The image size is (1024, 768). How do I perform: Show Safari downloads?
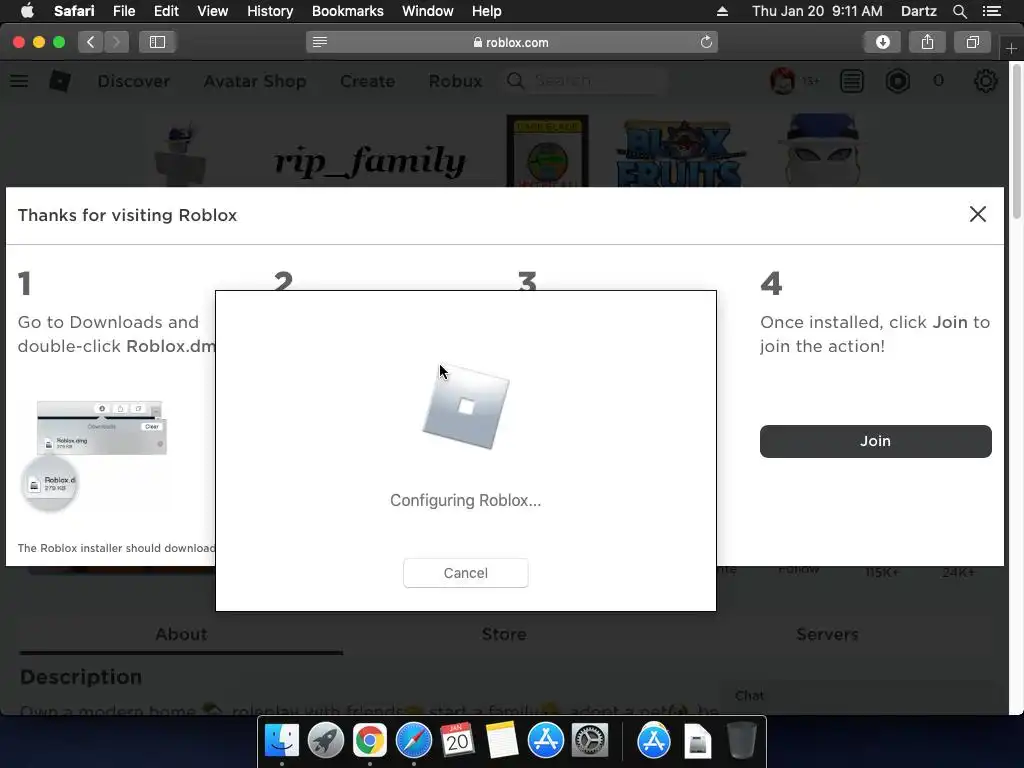click(x=882, y=42)
